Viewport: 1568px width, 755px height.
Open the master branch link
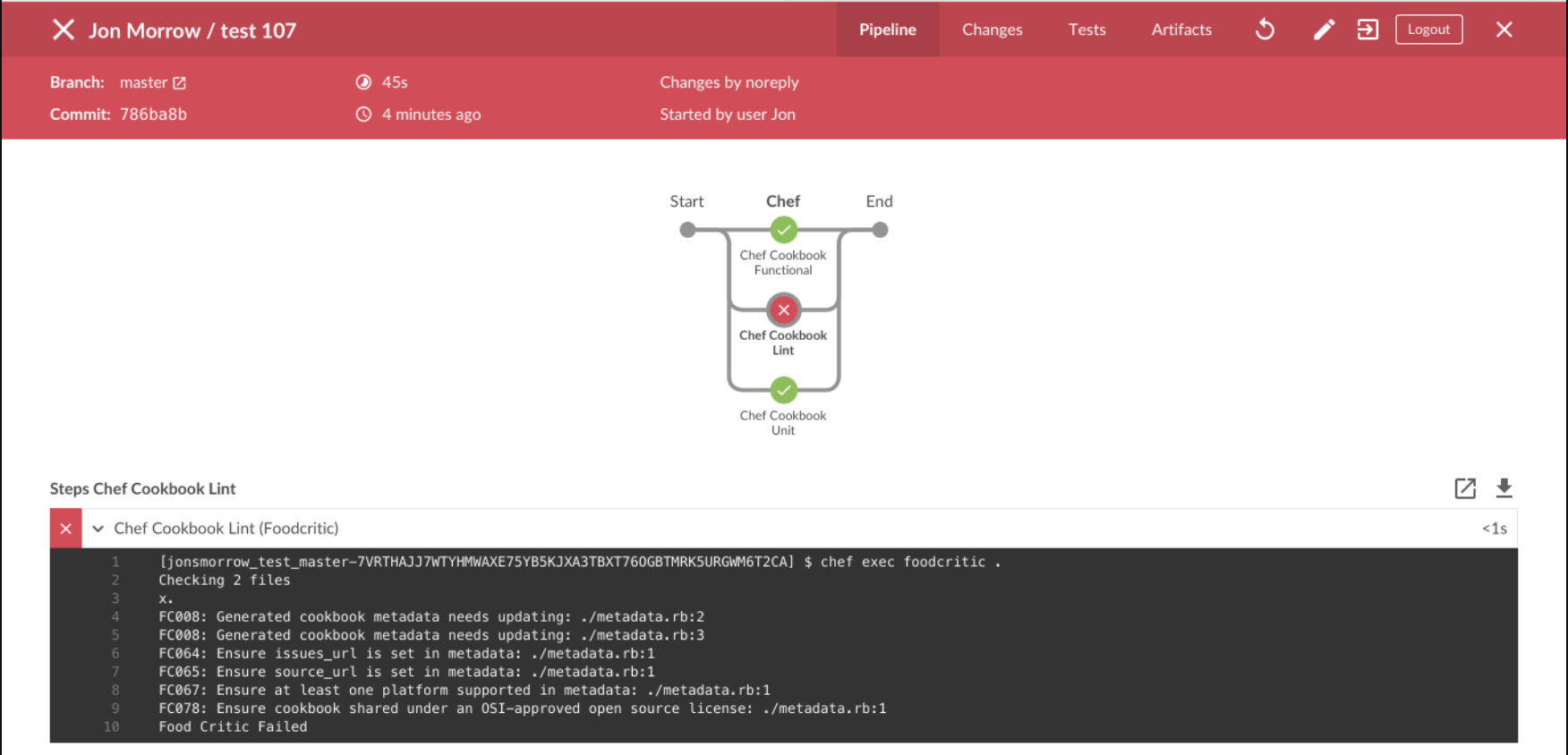coord(143,82)
